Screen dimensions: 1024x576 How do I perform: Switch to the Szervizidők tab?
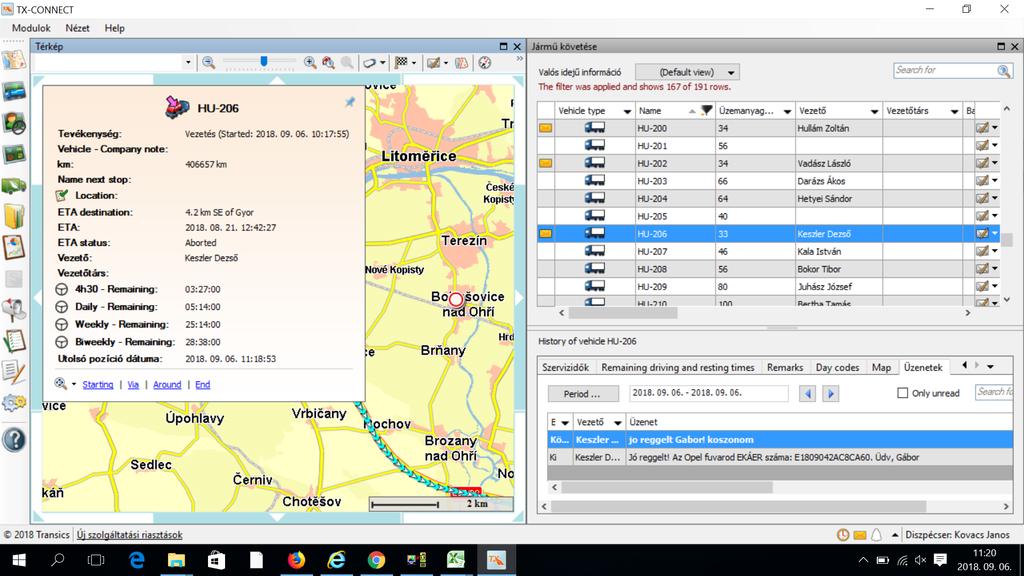click(x=566, y=367)
